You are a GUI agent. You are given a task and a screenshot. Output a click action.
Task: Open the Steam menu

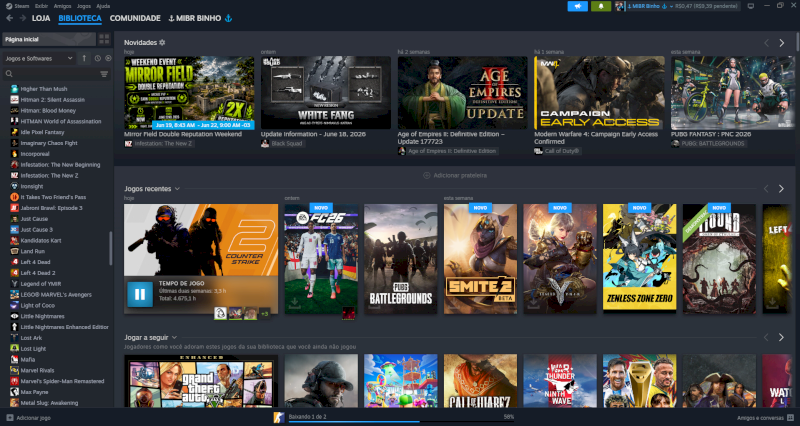[22, 6]
